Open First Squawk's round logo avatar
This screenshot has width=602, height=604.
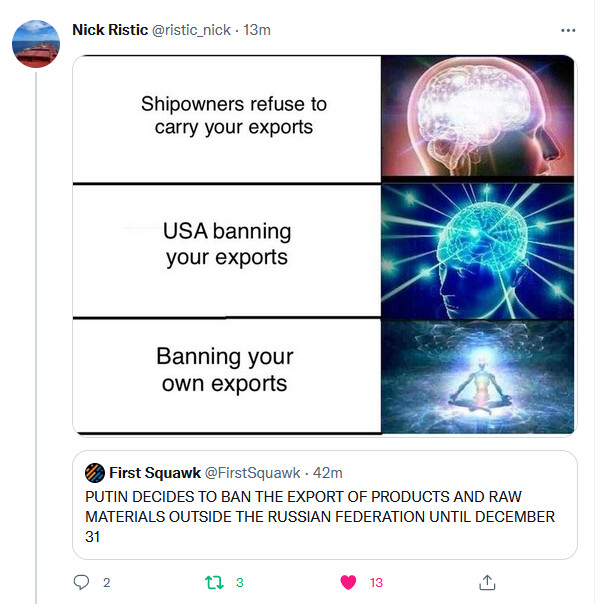[95, 473]
